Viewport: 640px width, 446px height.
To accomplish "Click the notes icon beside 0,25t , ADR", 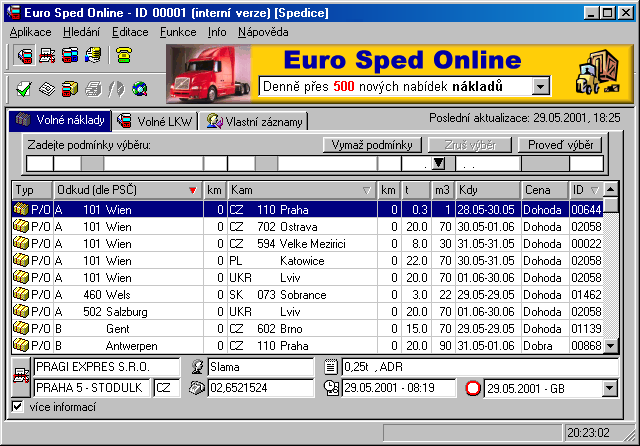I will [x=331, y=367].
